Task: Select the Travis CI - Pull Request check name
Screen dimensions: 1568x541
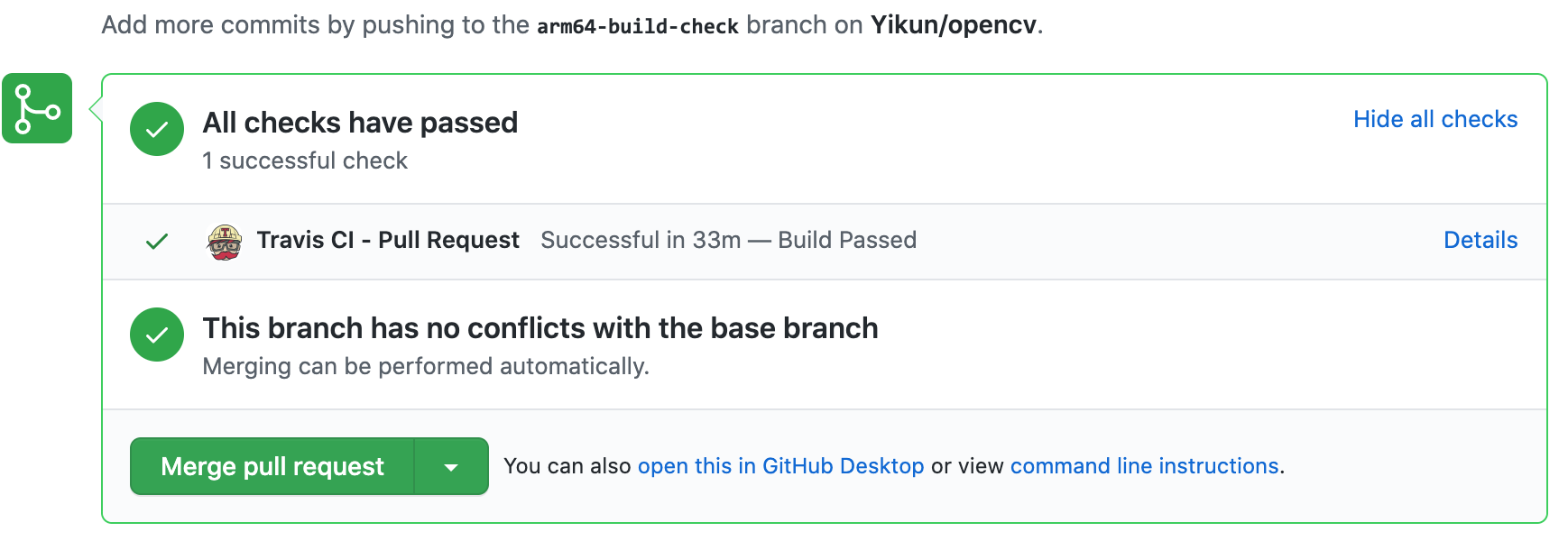Action: coord(388,240)
